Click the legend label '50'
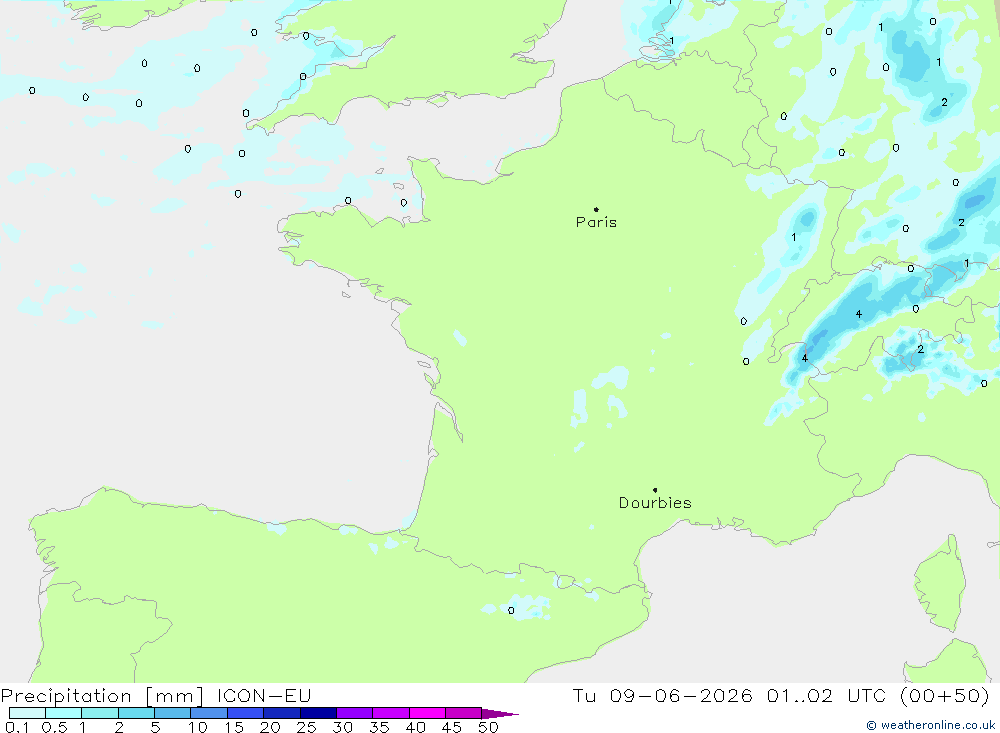The width and height of the screenshot is (1000, 733). pyautogui.click(x=488, y=727)
